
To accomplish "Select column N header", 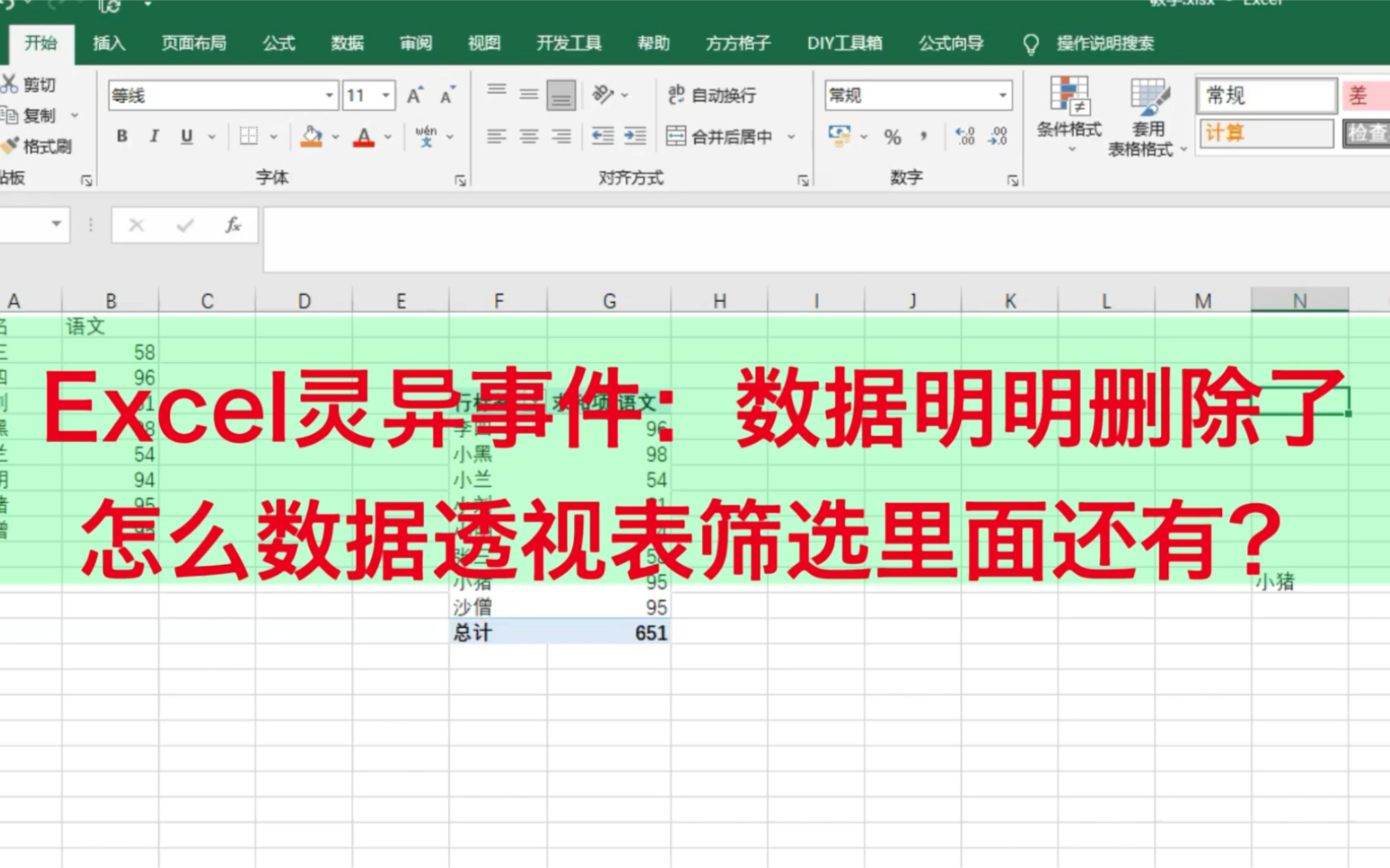I will (1299, 300).
